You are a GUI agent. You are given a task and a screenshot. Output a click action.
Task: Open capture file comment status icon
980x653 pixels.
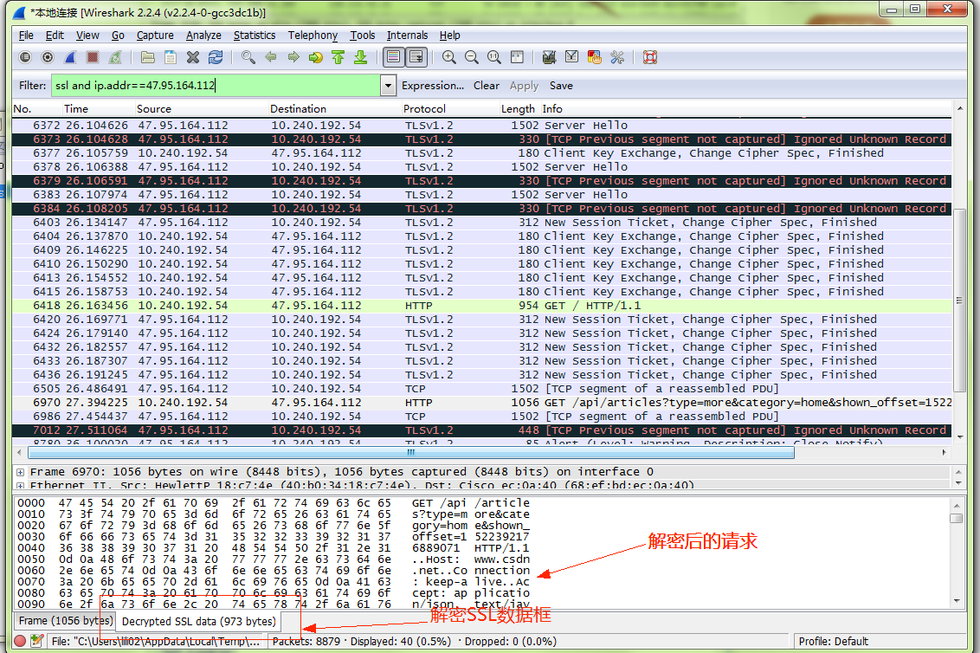(38, 641)
